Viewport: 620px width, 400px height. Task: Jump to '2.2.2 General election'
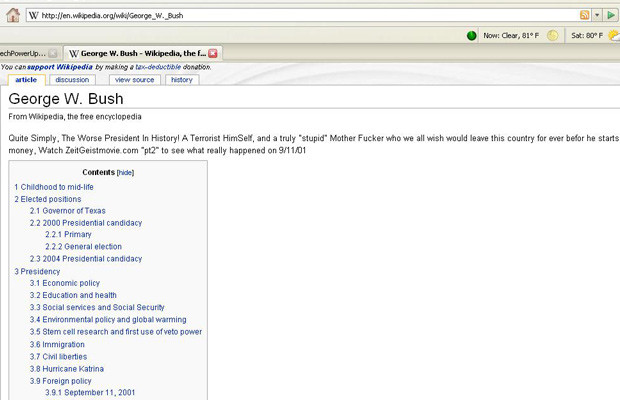[x=83, y=247]
